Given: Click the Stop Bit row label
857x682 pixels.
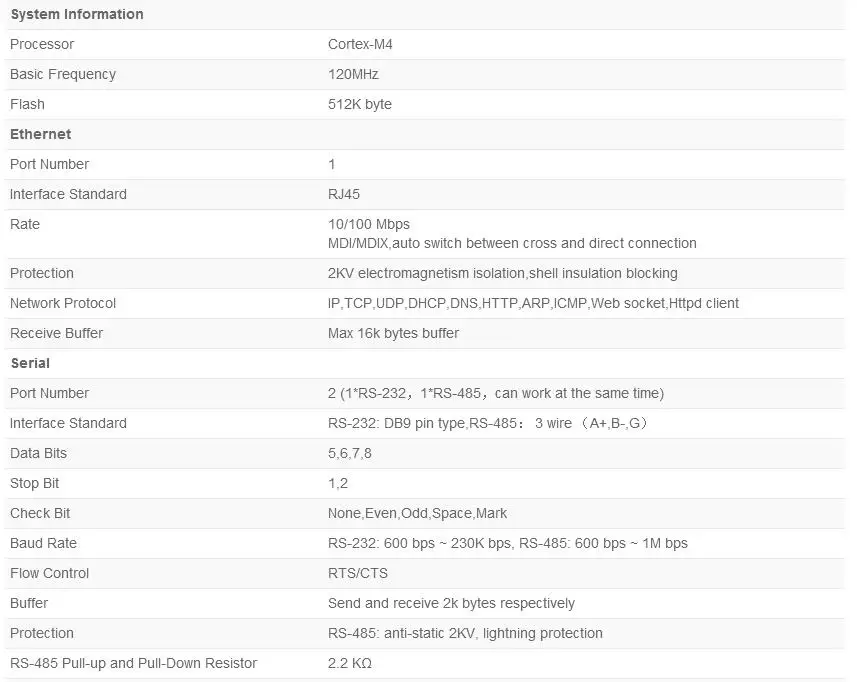Looking at the screenshot, I should point(34,484).
